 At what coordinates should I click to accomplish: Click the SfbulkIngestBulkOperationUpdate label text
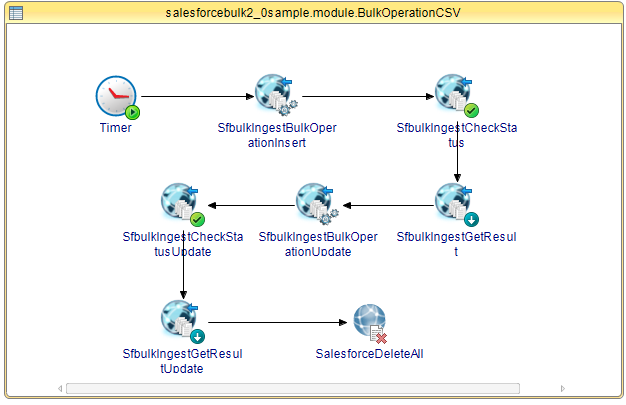coord(318,244)
